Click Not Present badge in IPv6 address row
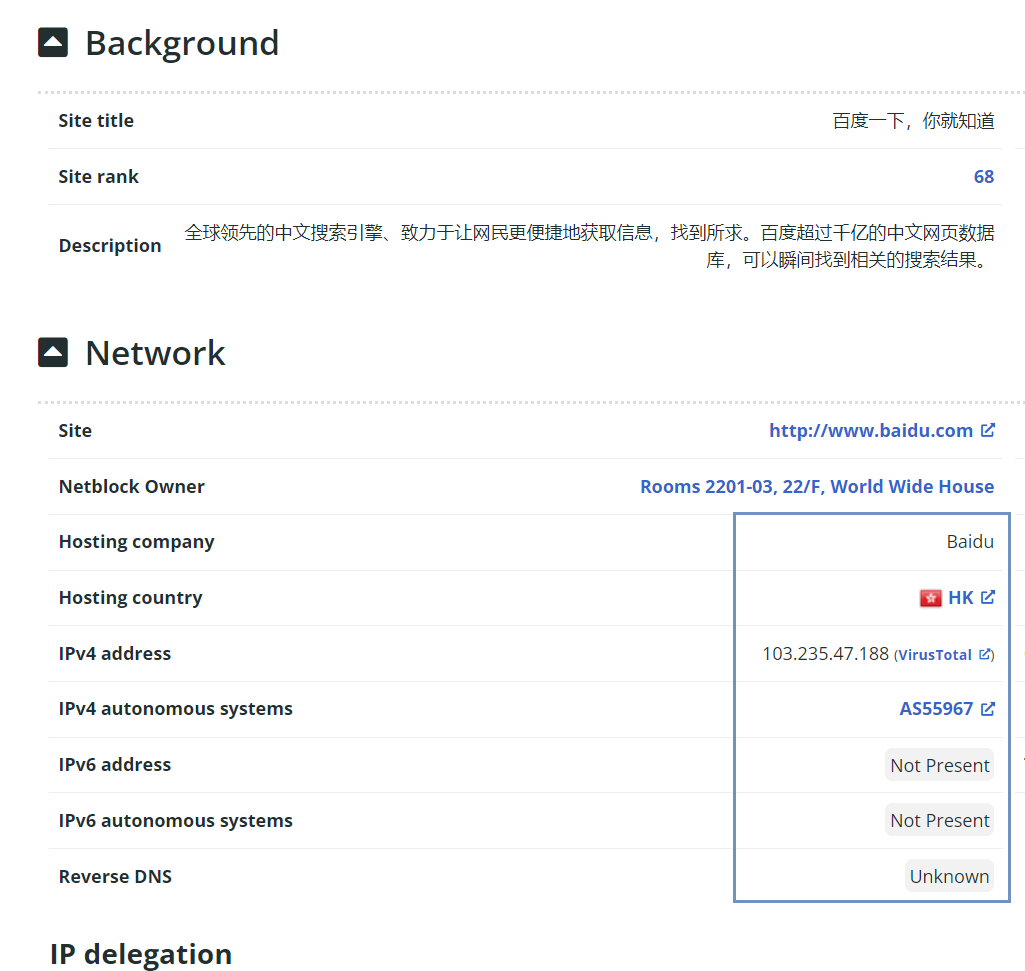 [939, 765]
